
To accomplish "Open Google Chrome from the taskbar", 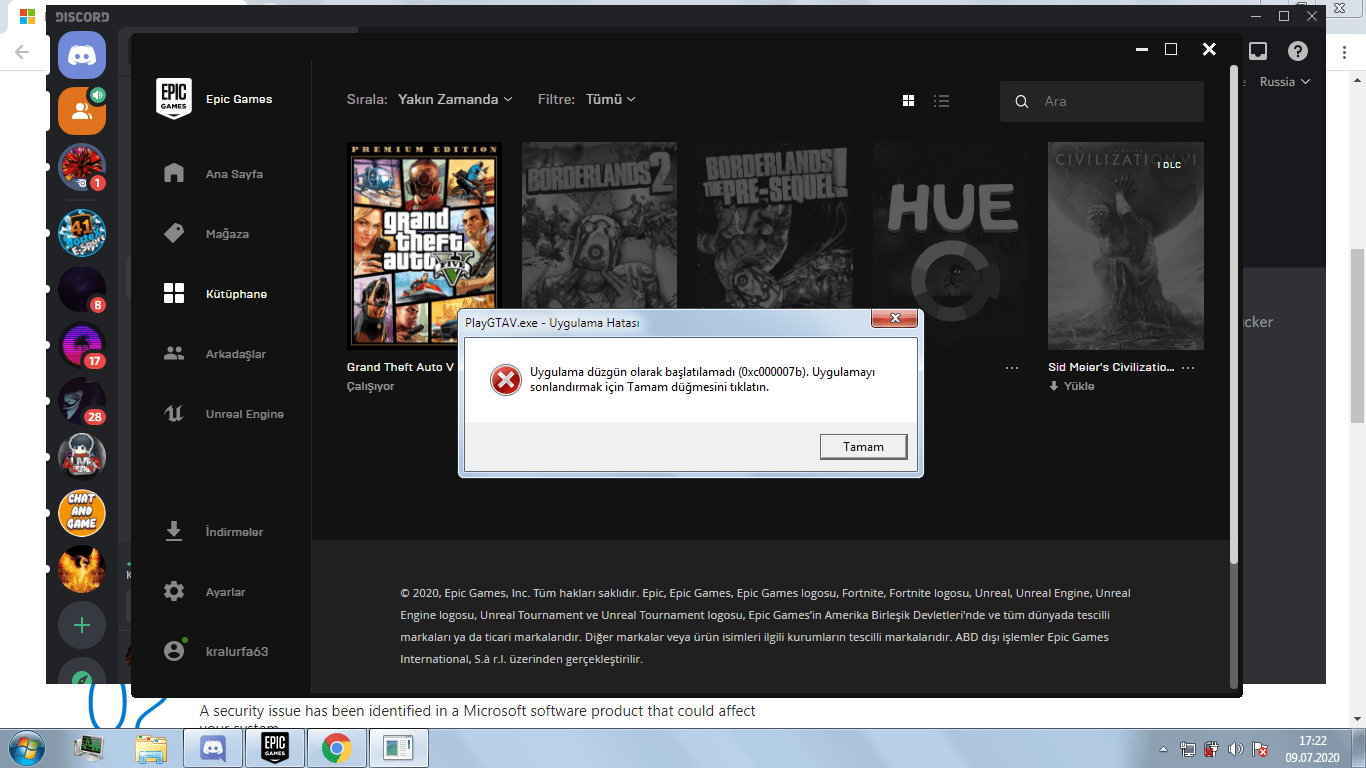I will coord(336,747).
